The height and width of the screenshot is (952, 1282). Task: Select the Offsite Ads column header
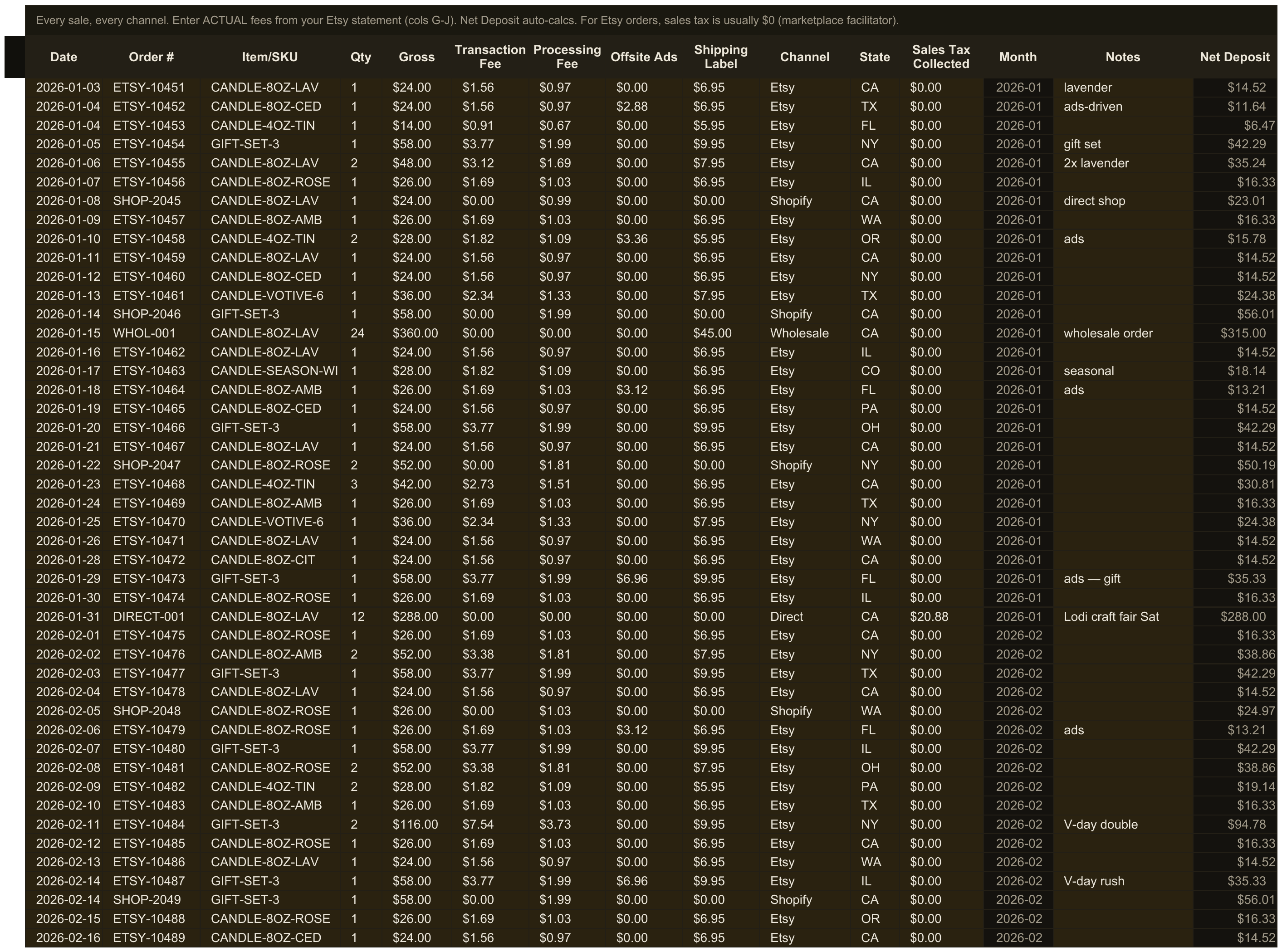click(x=644, y=57)
